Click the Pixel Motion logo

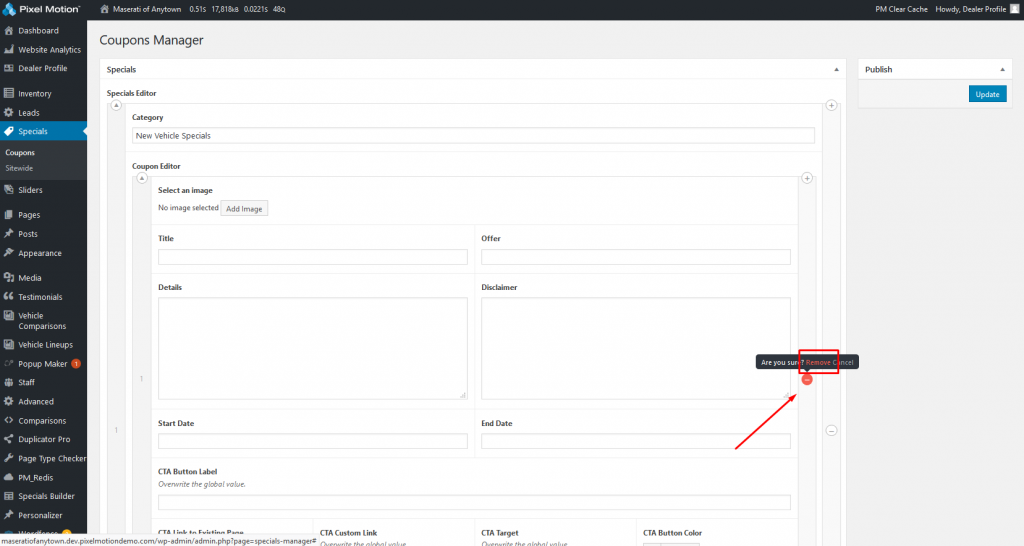(x=41, y=9)
